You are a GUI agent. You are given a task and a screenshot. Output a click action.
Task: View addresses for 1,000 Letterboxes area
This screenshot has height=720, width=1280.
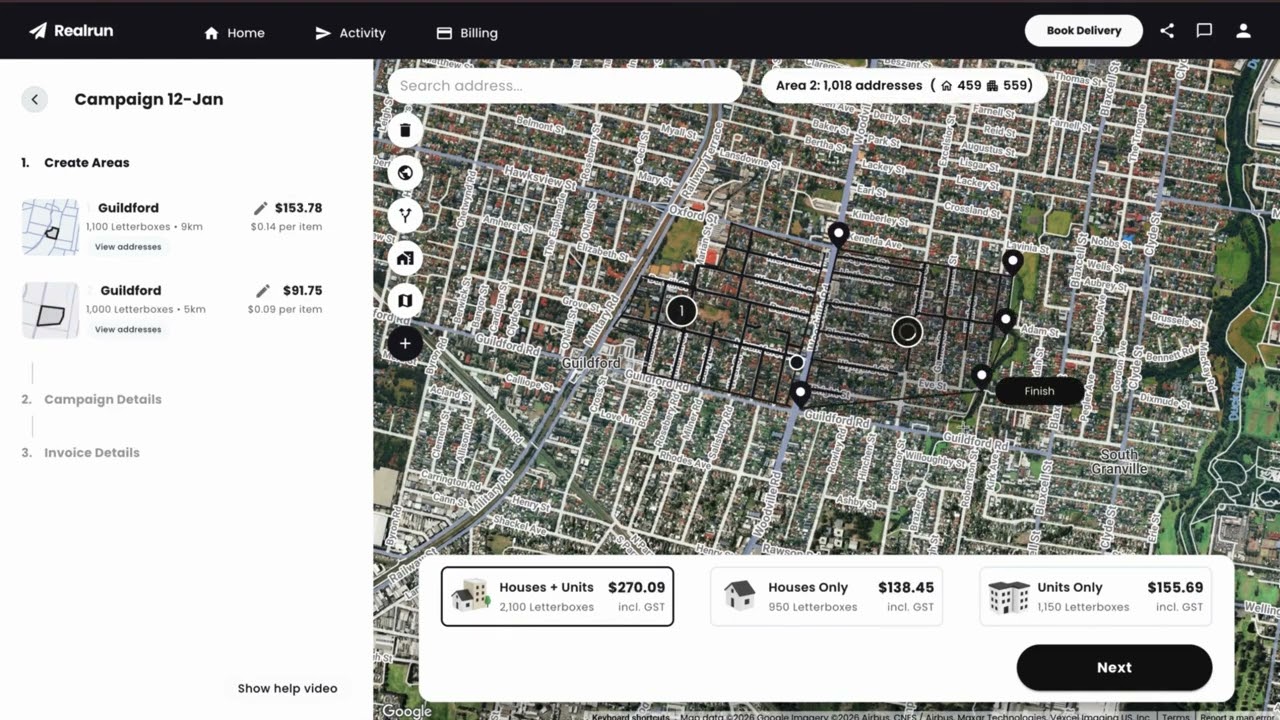128,329
